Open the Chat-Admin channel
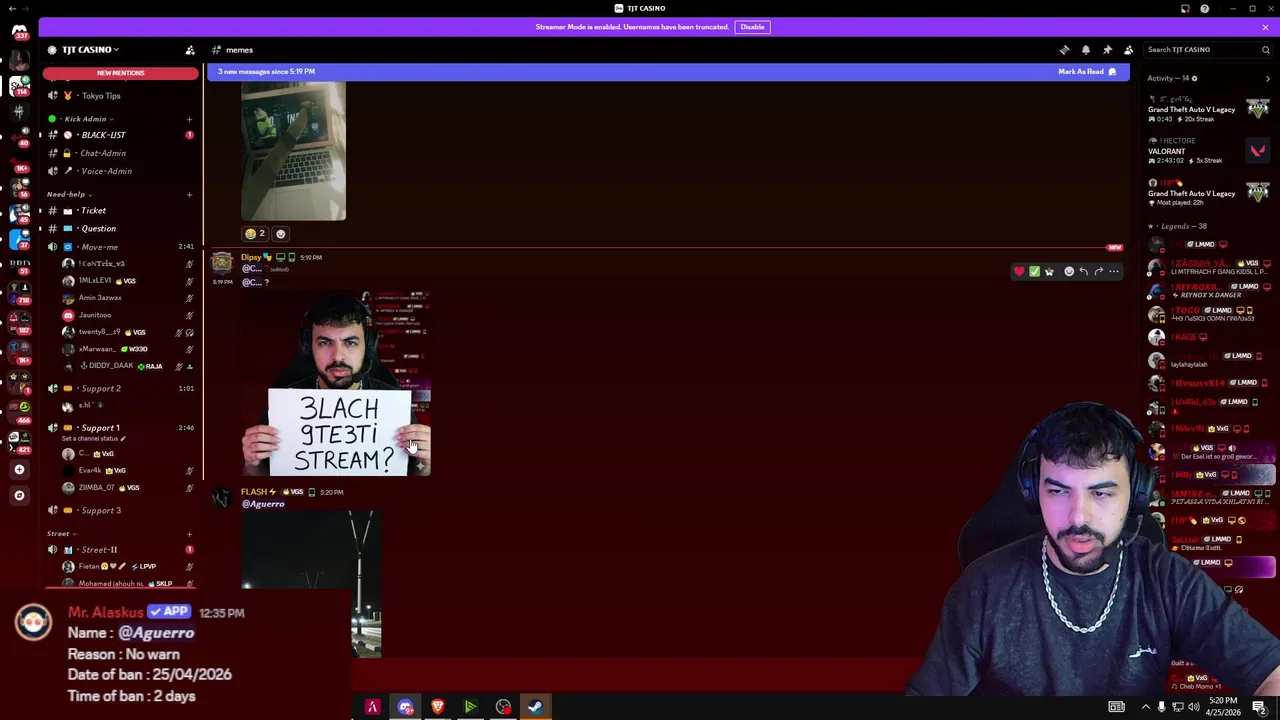Screen dimensions: 1280x720 pos(120,153)
